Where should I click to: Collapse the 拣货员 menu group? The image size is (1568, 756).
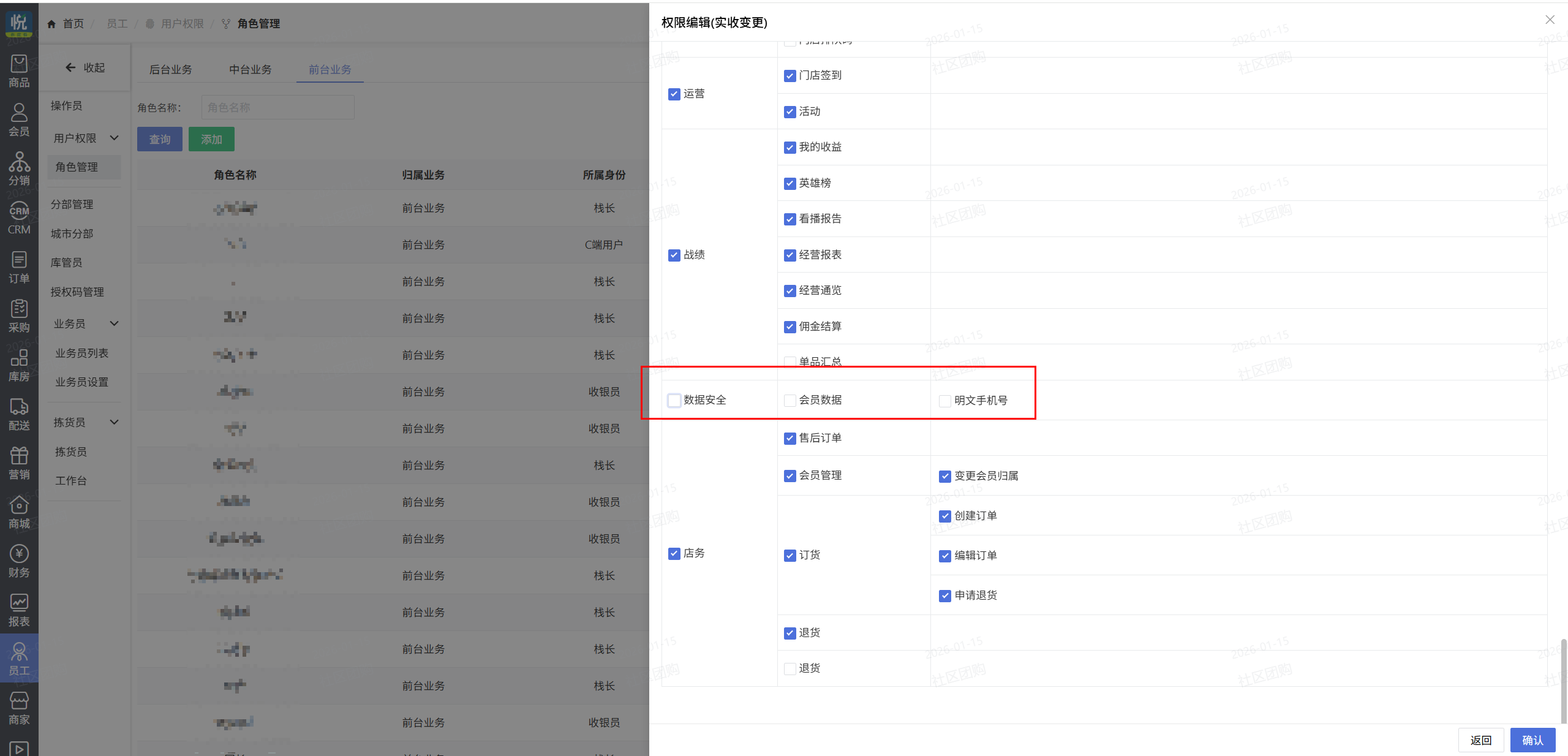click(114, 422)
